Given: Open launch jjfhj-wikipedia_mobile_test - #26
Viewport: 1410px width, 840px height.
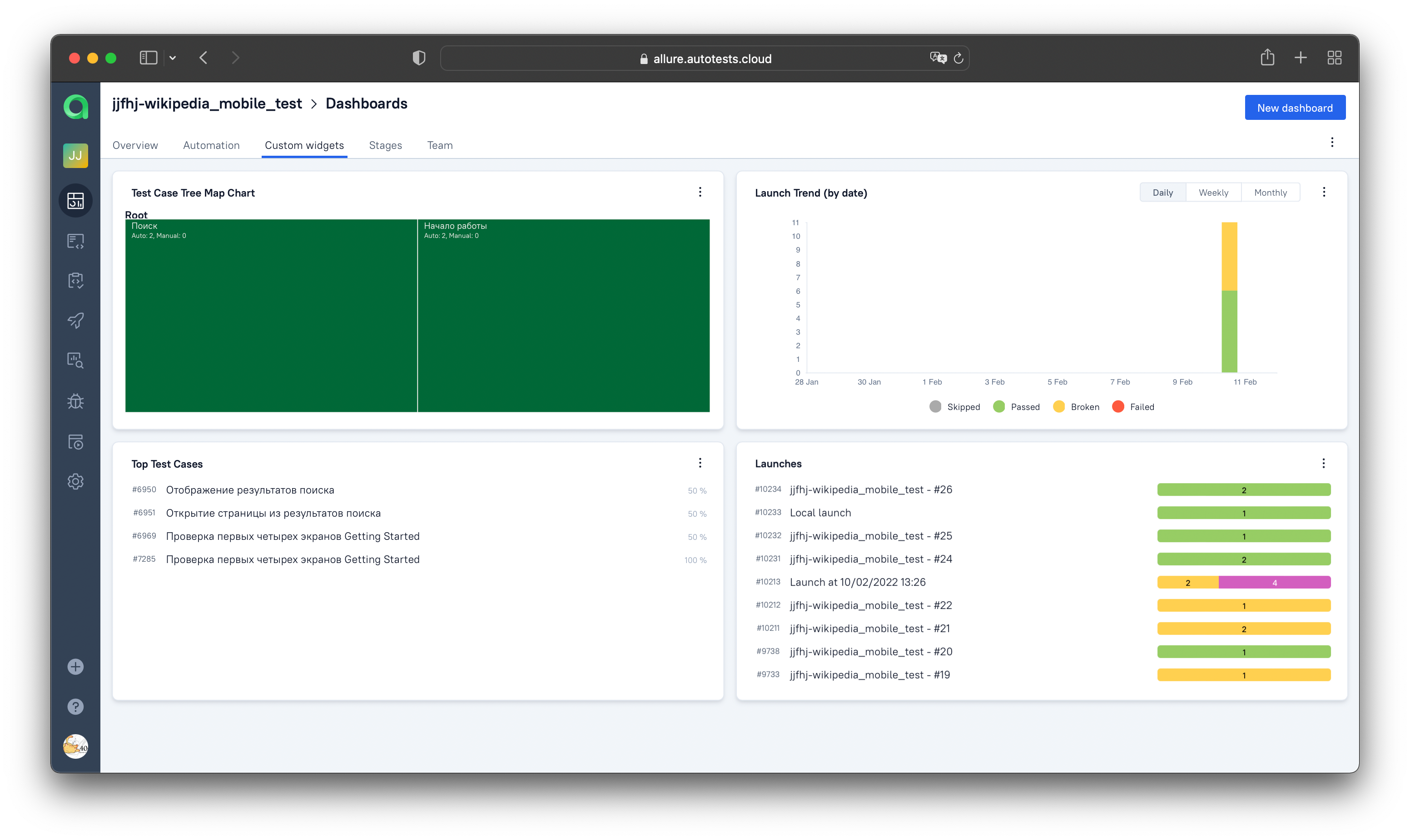Looking at the screenshot, I should pyautogui.click(x=870, y=489).
